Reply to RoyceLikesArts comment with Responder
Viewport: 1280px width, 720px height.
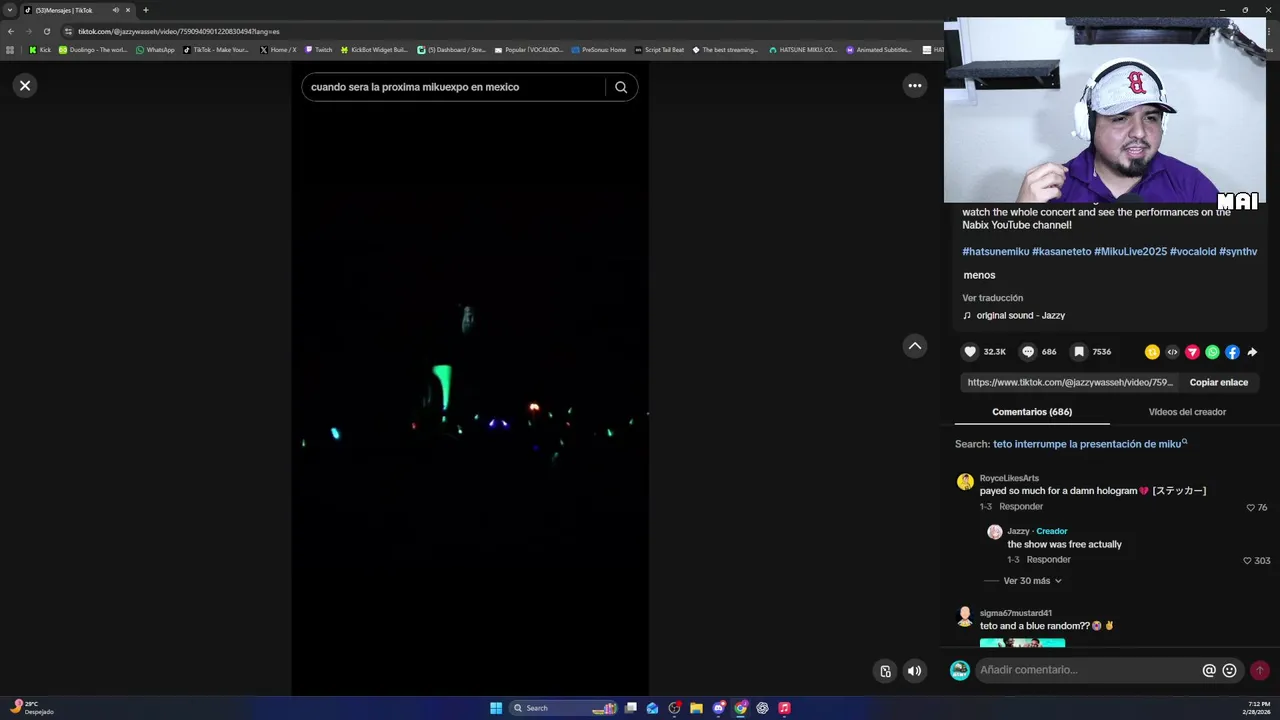click(1021, 507)
